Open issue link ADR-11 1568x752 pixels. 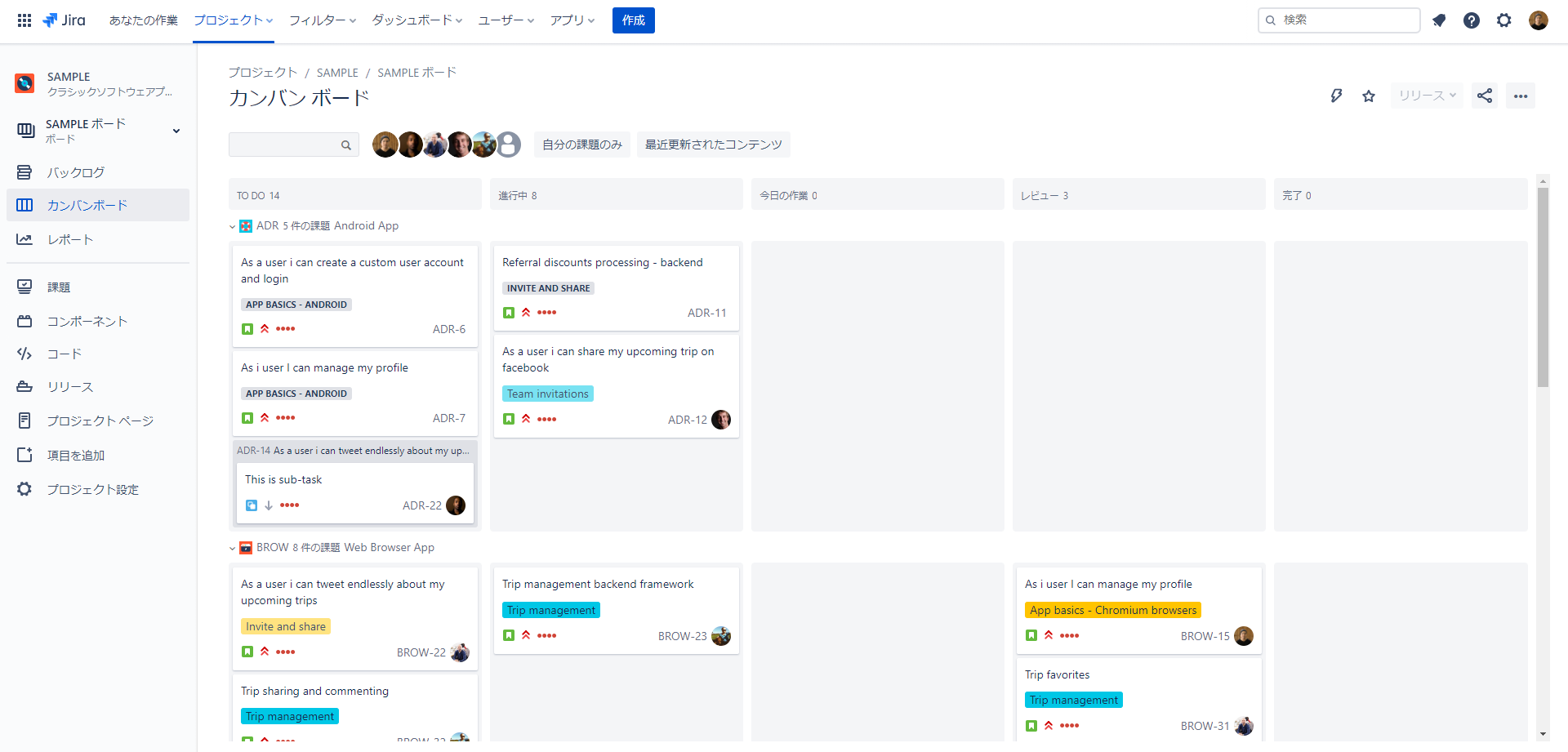click(x=706, y=313)
